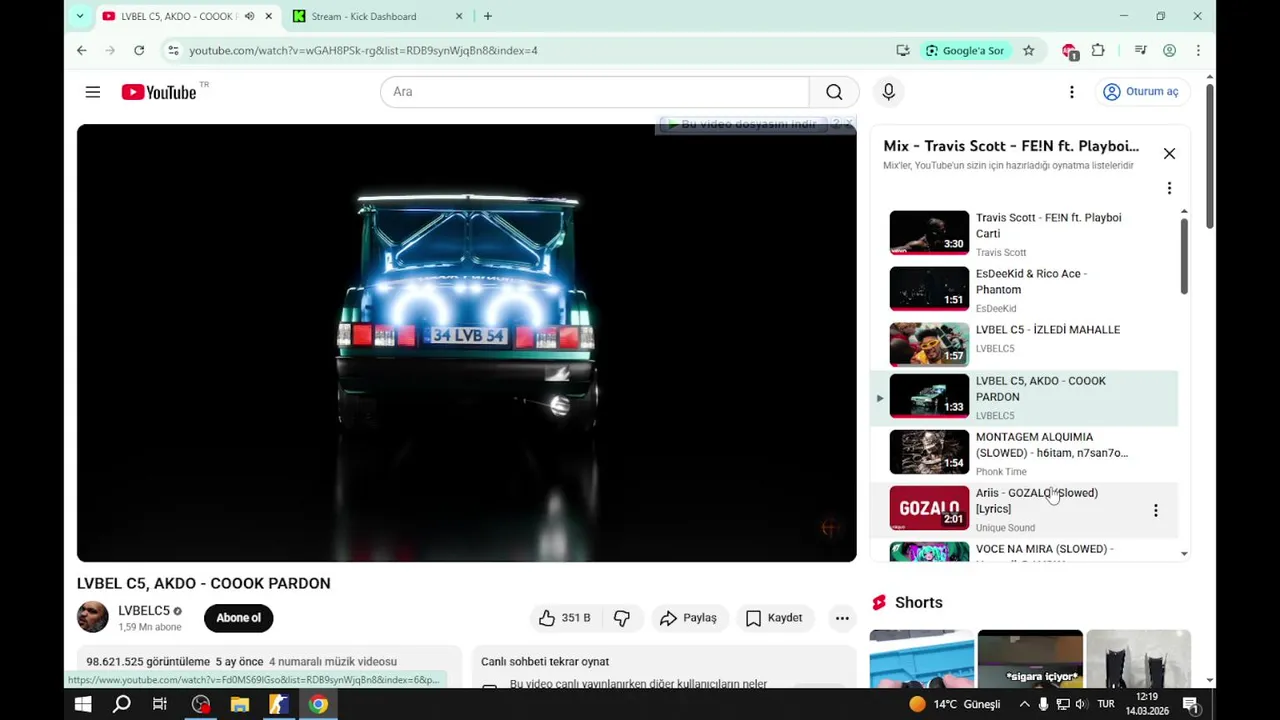Save video with Kaydet button
Viewport: 1280px width, 720px height.
(x=774, y=618)
